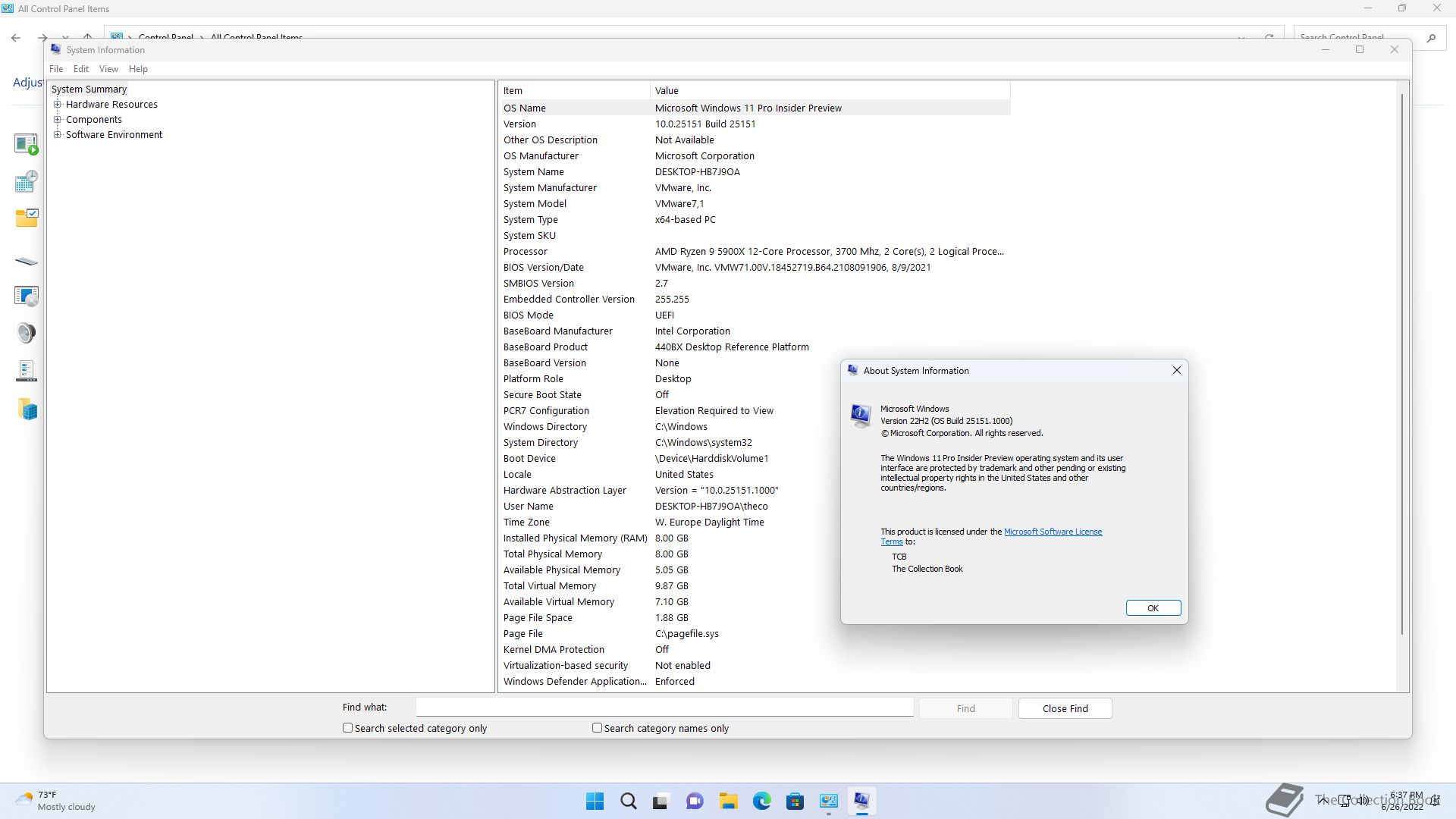
Task: Open the Help menu
Action: (138, 69)
